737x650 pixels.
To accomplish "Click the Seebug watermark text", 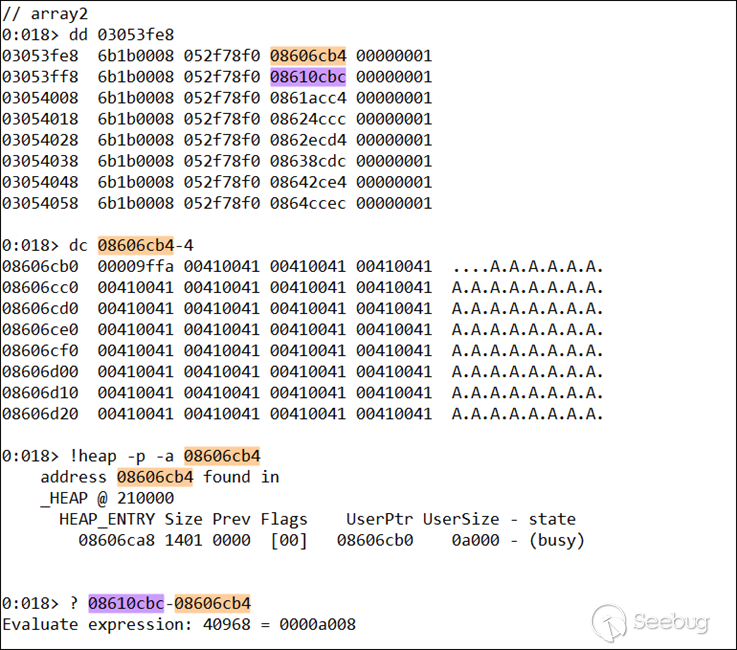I will click(671, 622).
